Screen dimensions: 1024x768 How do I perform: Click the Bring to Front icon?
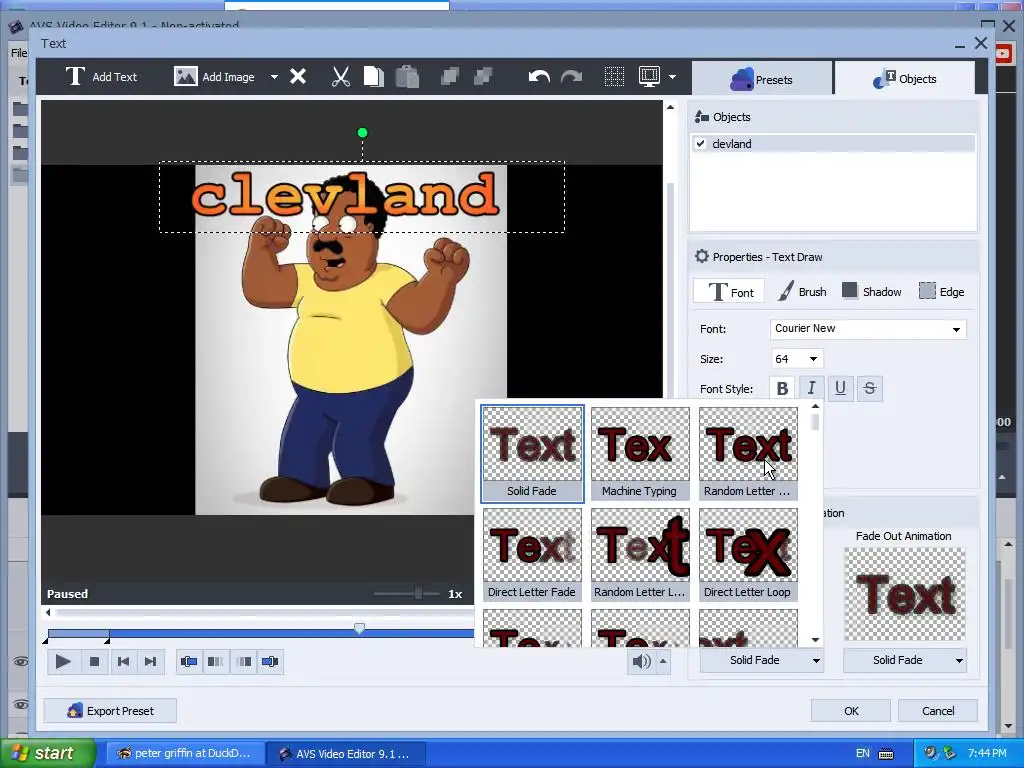click(449, 77)
